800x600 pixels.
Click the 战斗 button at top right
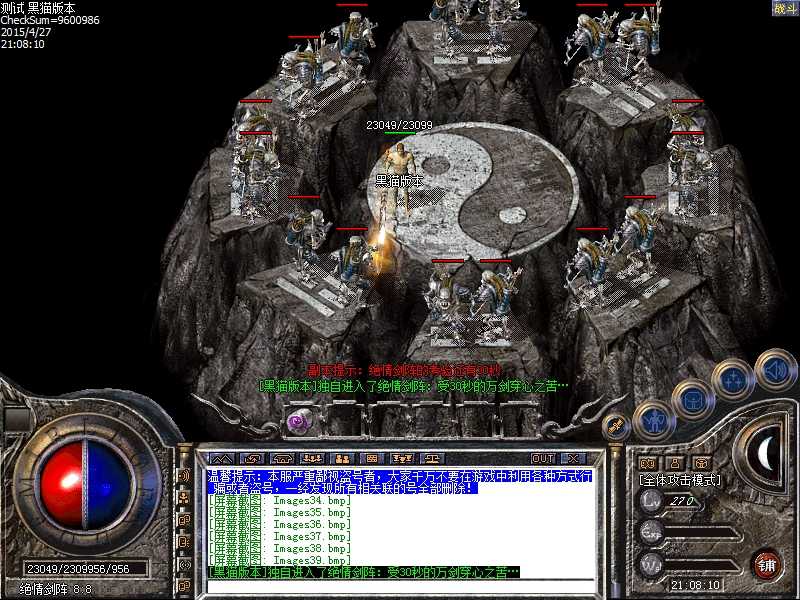tap(785, 8)
